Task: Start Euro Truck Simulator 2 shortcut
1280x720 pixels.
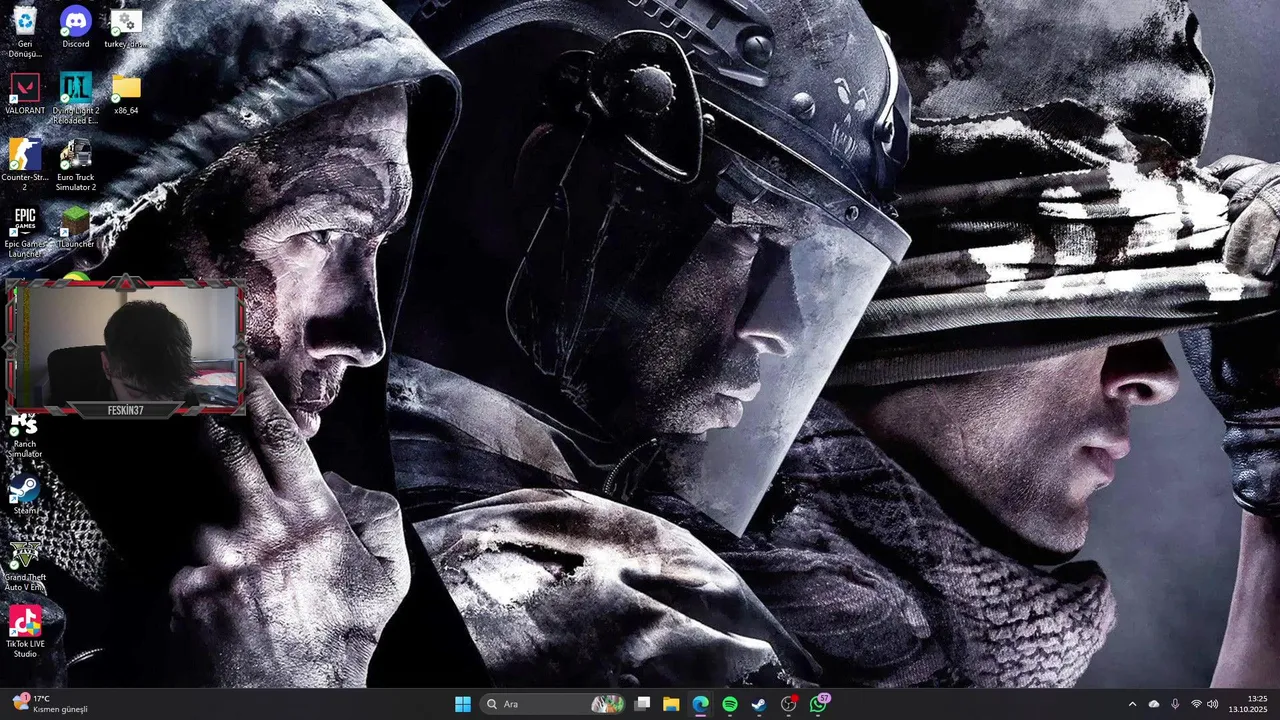Action: point(76,165)
